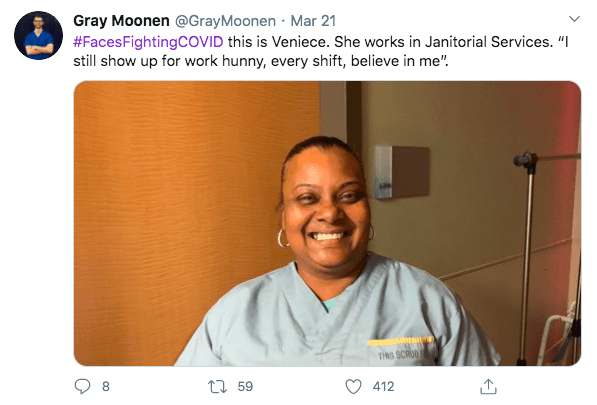The height and width of the screenshot is (405, 597).
Task: Share the tweet via the upload arrow icon
Action: (488, 386)
